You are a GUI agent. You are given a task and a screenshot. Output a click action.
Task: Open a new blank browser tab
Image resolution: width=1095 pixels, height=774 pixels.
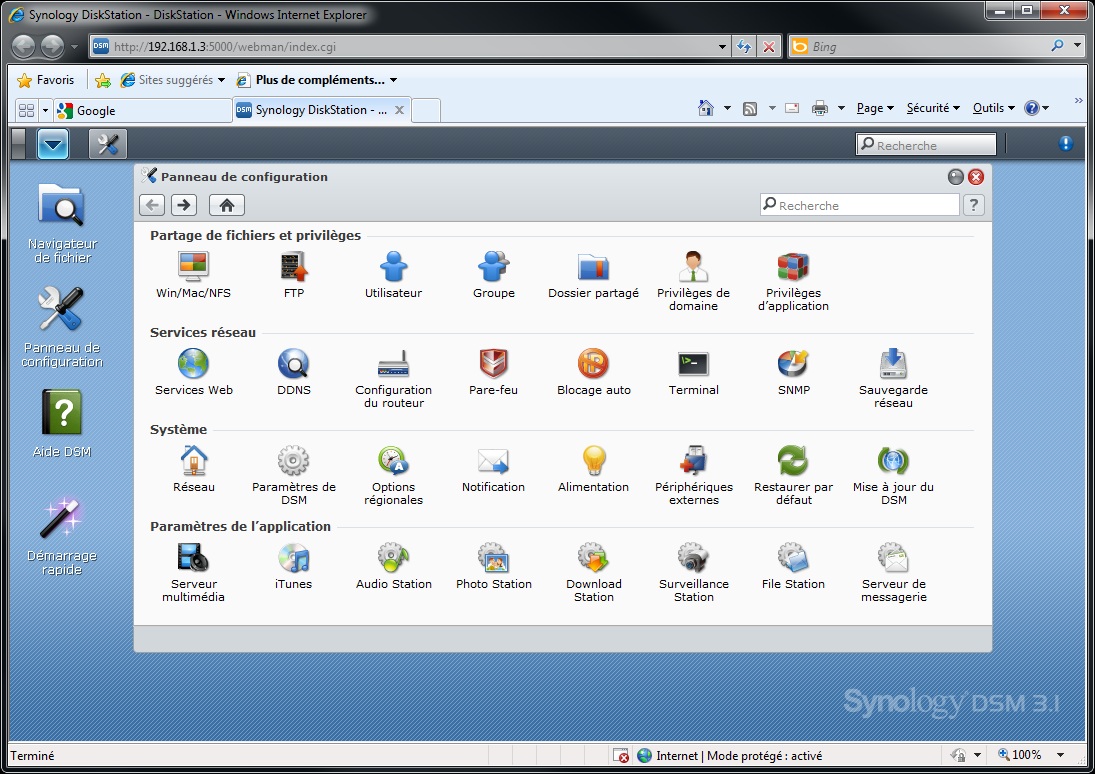click(426, 110)
